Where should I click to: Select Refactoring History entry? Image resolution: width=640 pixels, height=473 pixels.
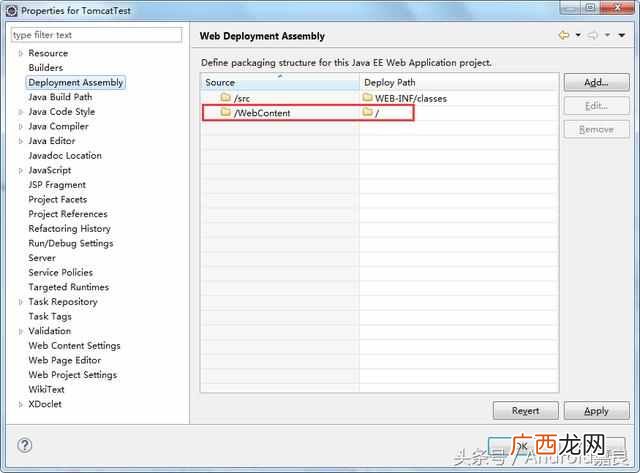(69, 229)
